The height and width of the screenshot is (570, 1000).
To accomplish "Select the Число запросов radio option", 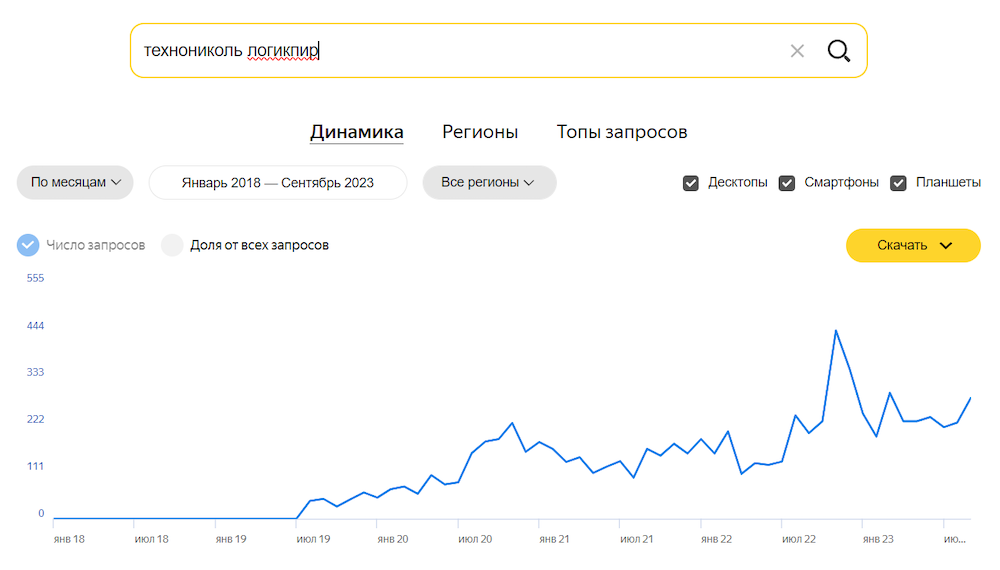I will coord(29,245).
